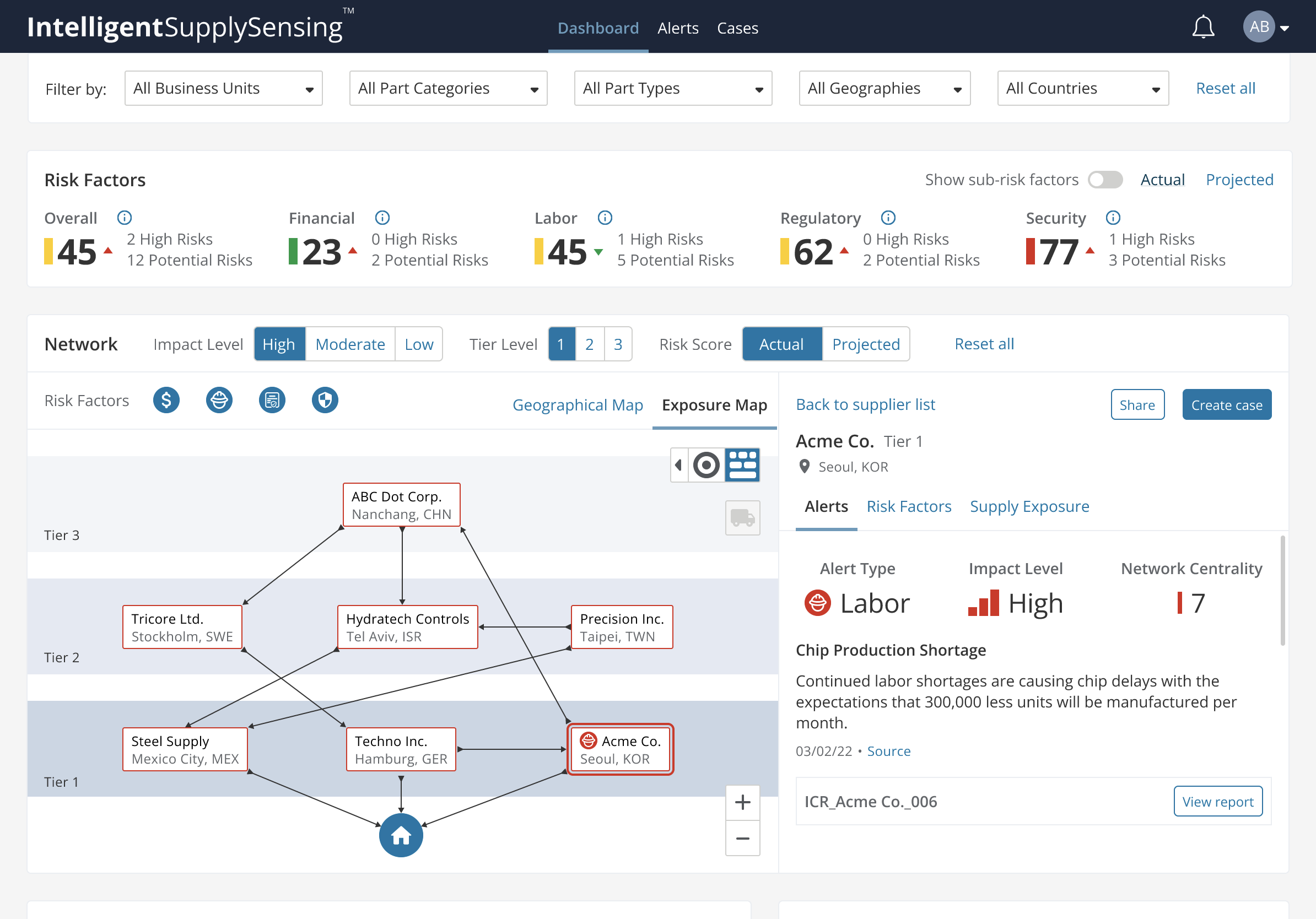Select the globe security risk filter icon
This screenshot has height=919, width=1316.
tap(325, 400)
